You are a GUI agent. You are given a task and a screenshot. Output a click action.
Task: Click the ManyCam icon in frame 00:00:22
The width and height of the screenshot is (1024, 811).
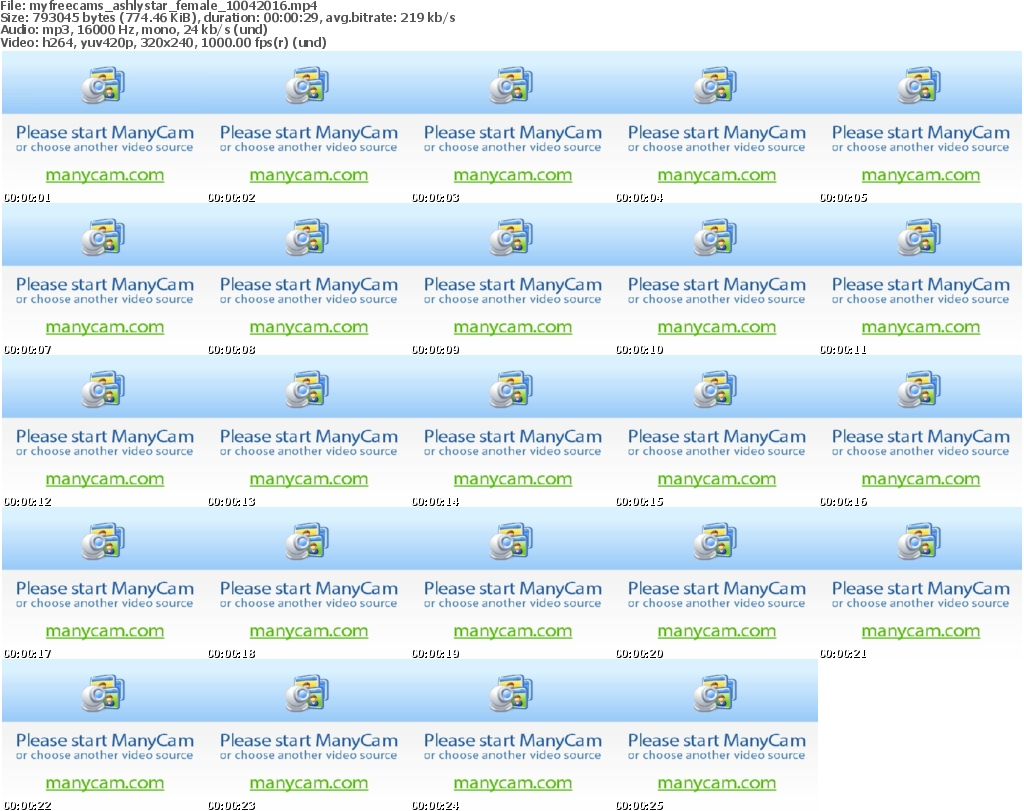(x=103, y=693)
